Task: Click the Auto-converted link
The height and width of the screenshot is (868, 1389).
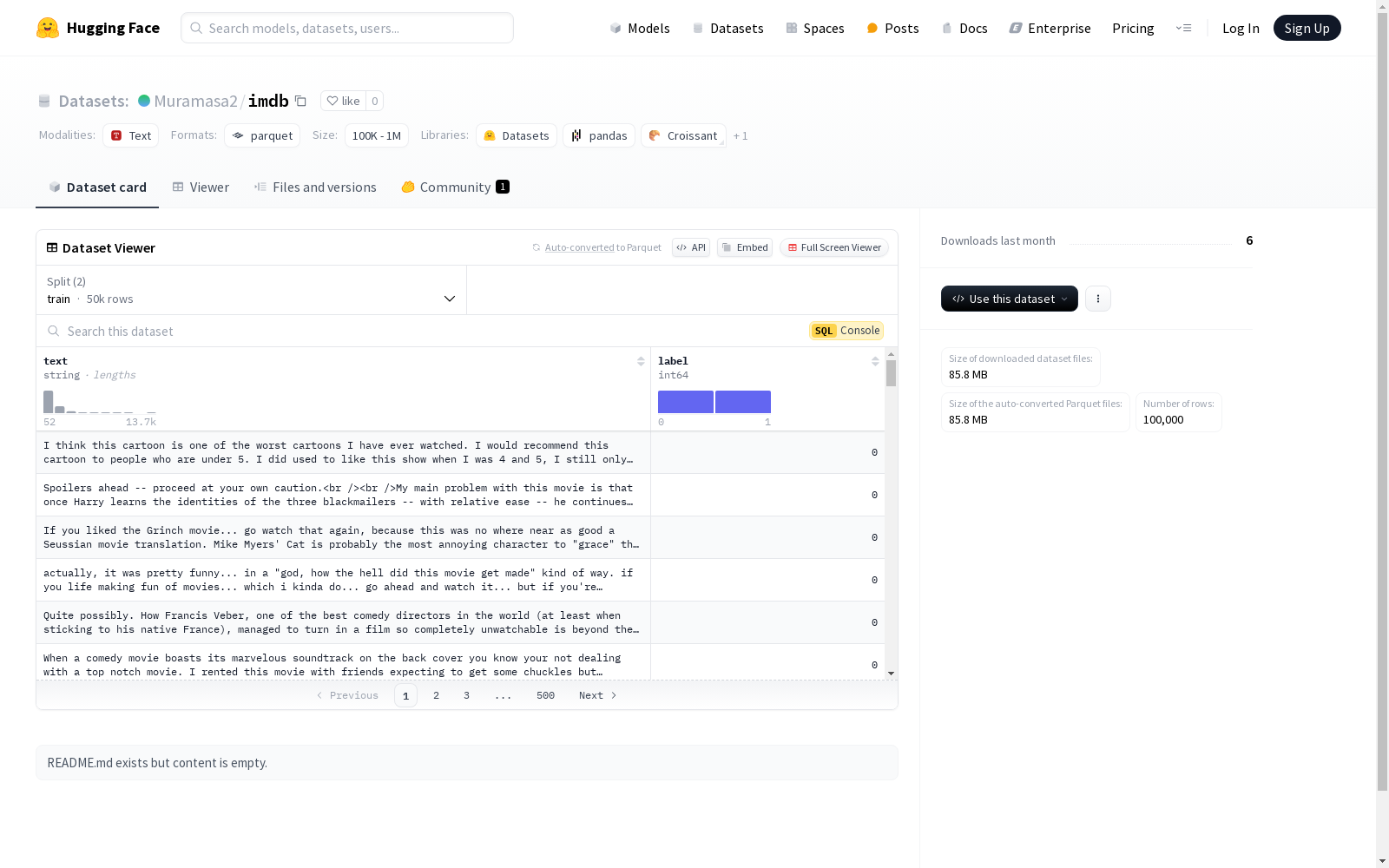Action: (579, 247)
